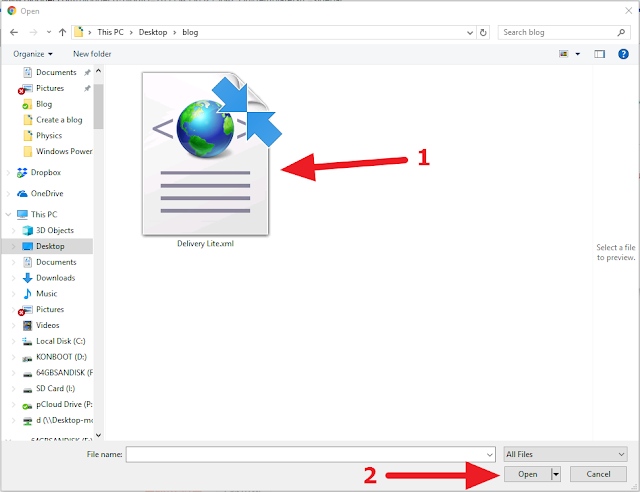Open the Videos folder
This screenshot has height=492, width=640.
coord(47,325)
